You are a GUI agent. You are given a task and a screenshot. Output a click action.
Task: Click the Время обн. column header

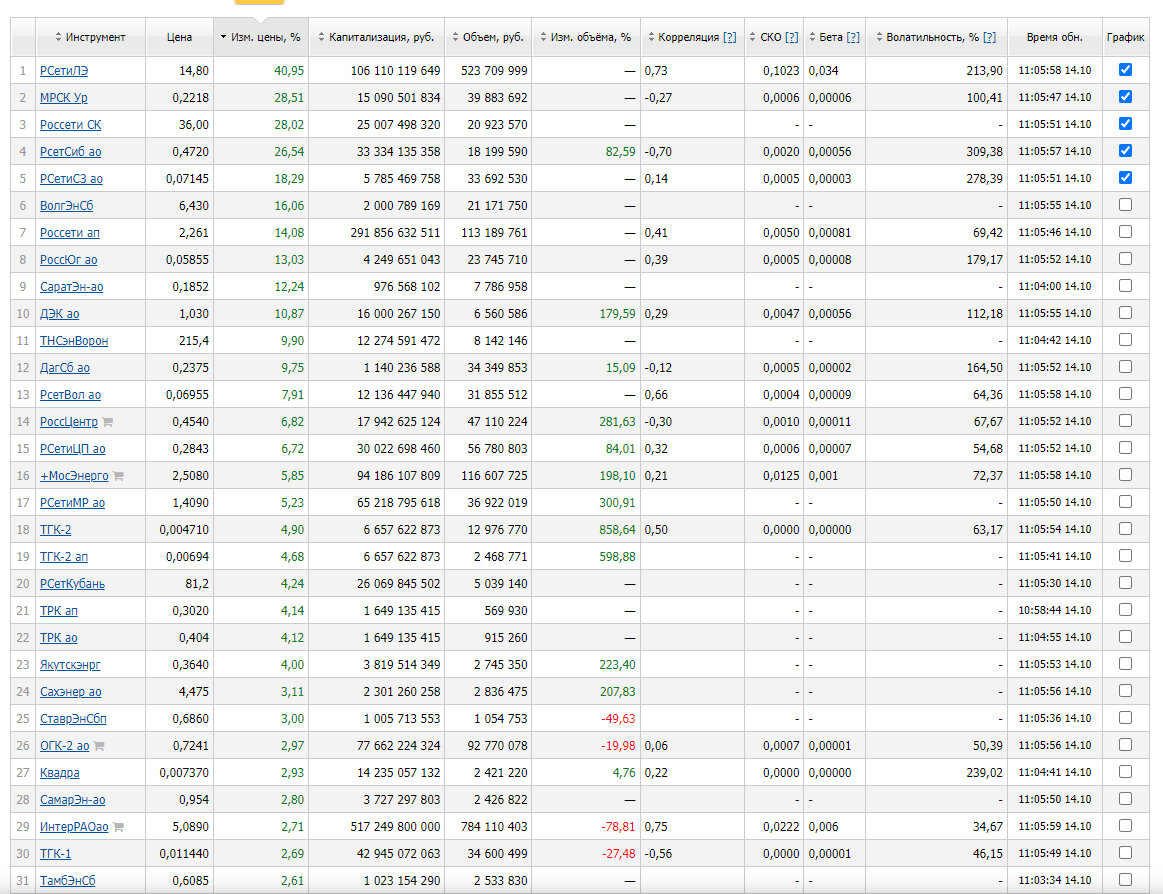click(x=1055, y=37)
